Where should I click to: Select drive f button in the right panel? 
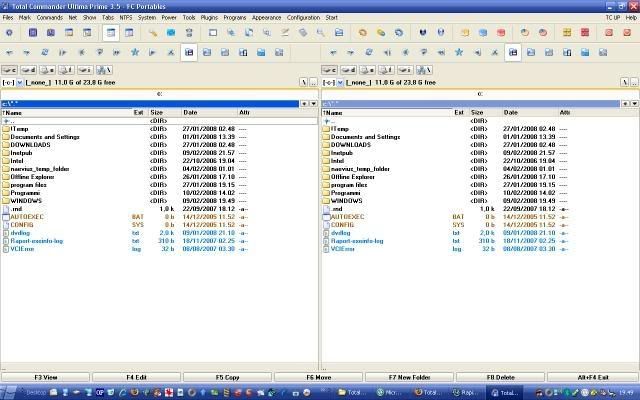(386, 70)
